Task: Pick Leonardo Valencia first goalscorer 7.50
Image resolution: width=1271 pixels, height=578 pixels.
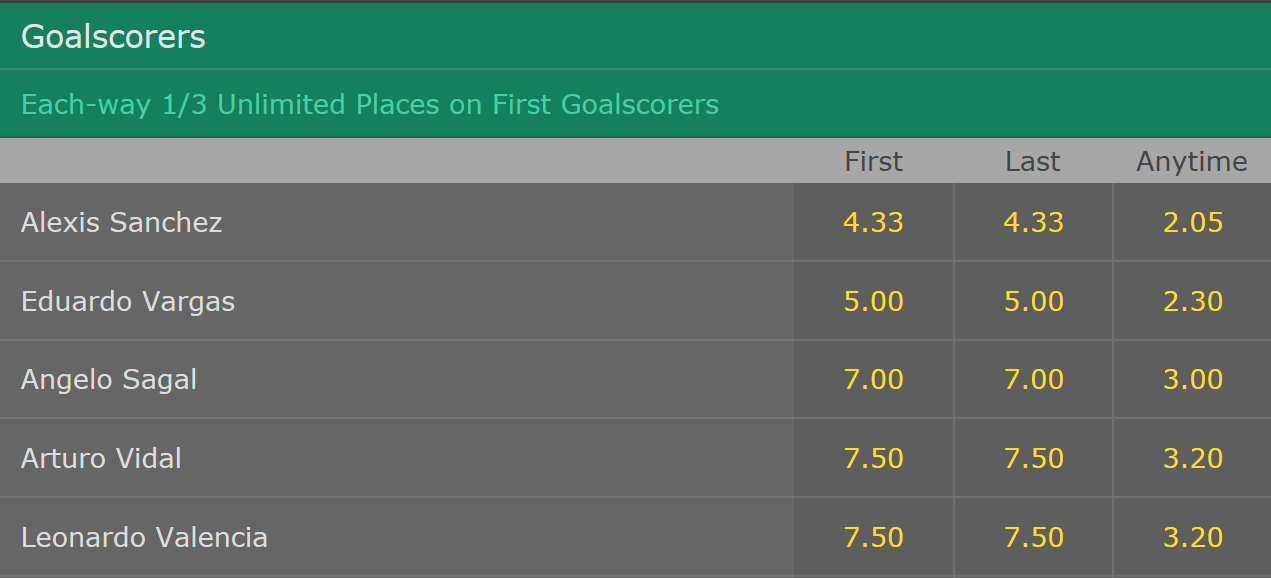Action: point(873,537)
